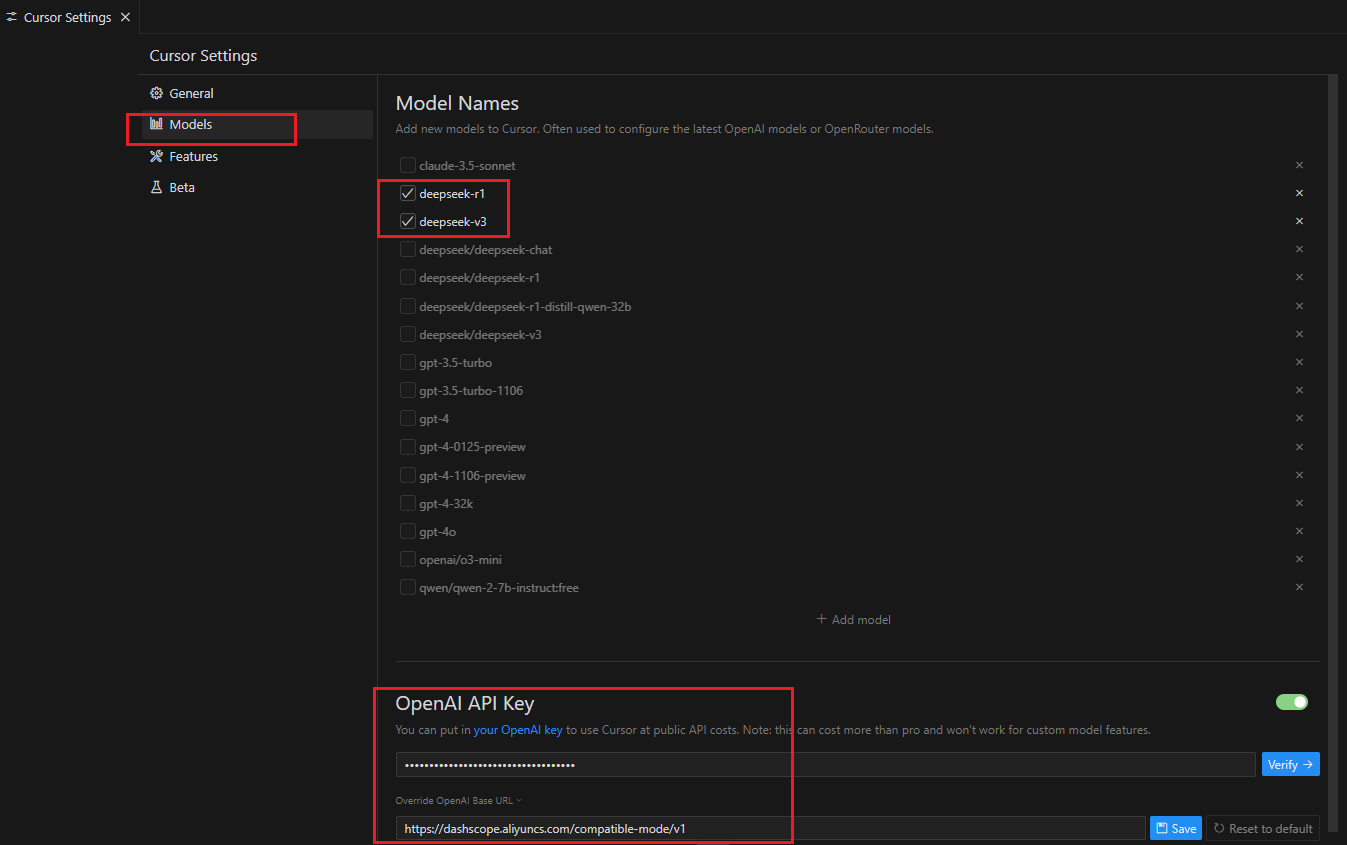Viewport: 1347px width, 845px height.
Task: Click the Add model option
Action: 853,619
